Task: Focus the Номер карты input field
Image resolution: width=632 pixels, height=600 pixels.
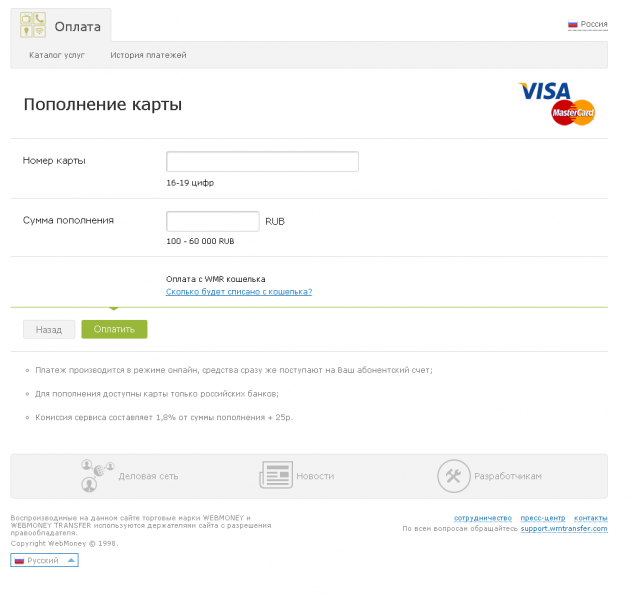Action: (262, 162)
